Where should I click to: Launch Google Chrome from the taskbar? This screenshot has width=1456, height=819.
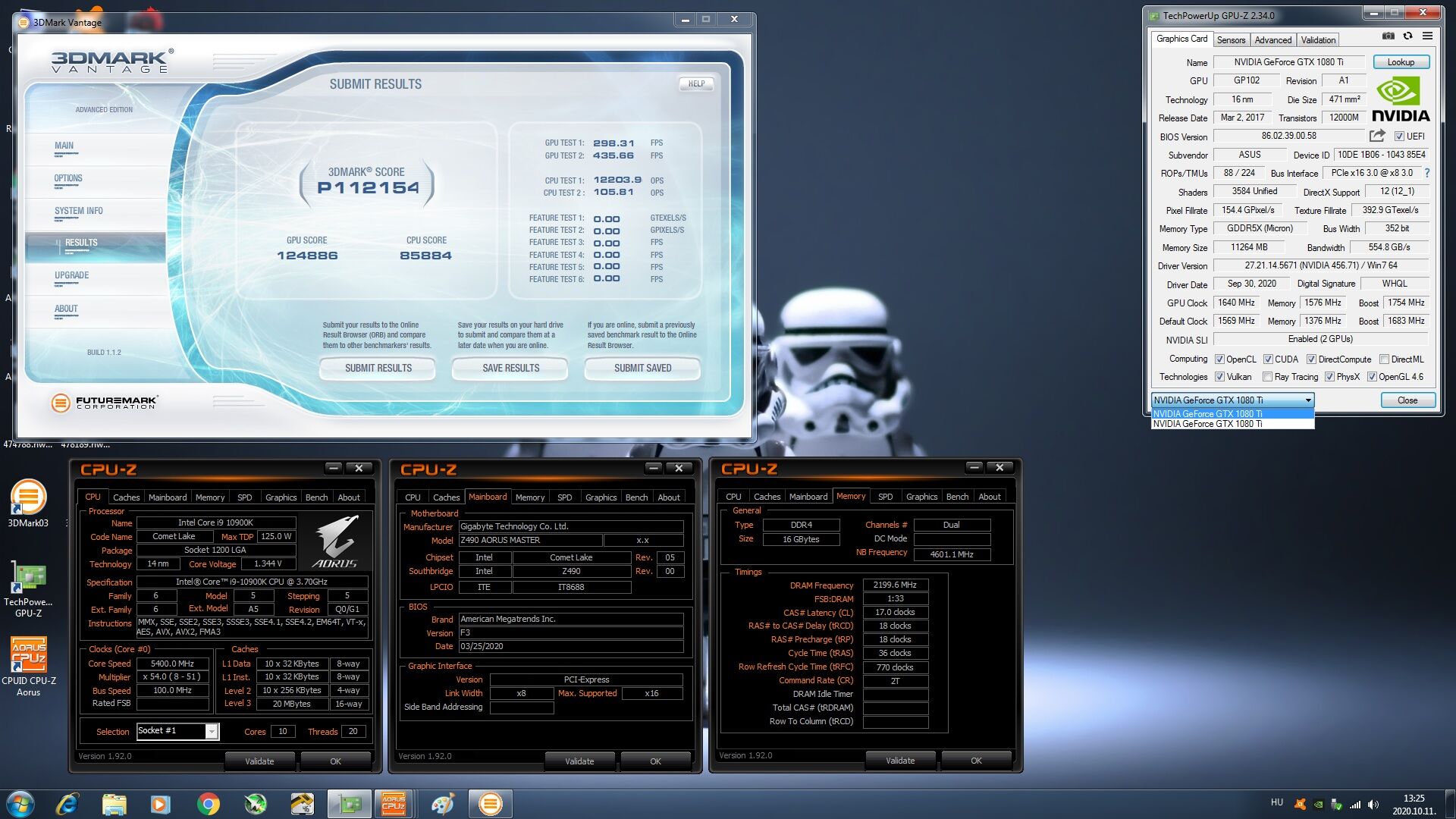click(x=208, y=804)
